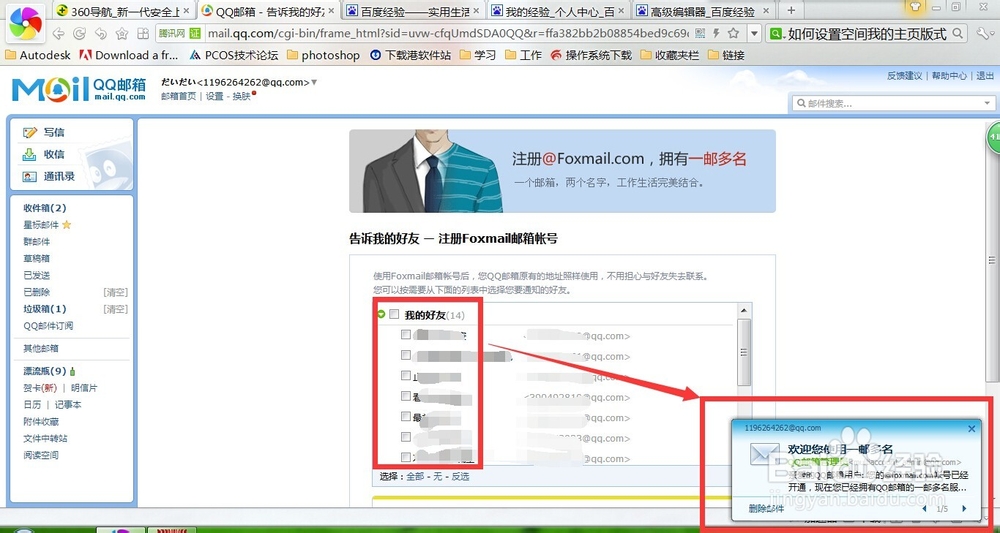Viewport: 1000px width, 533px height.
Task: Open the grid apps icon in toolbar
Action: pyautogui.click(x=143, y=33)
